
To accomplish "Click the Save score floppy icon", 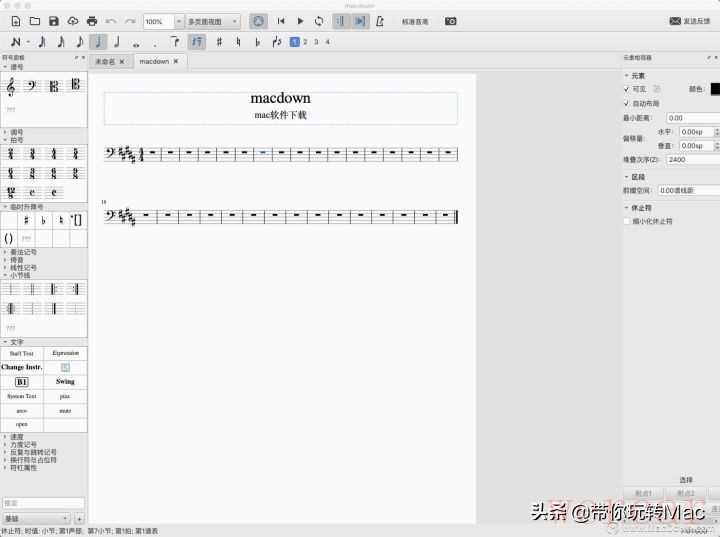I will tap(54, 21).
